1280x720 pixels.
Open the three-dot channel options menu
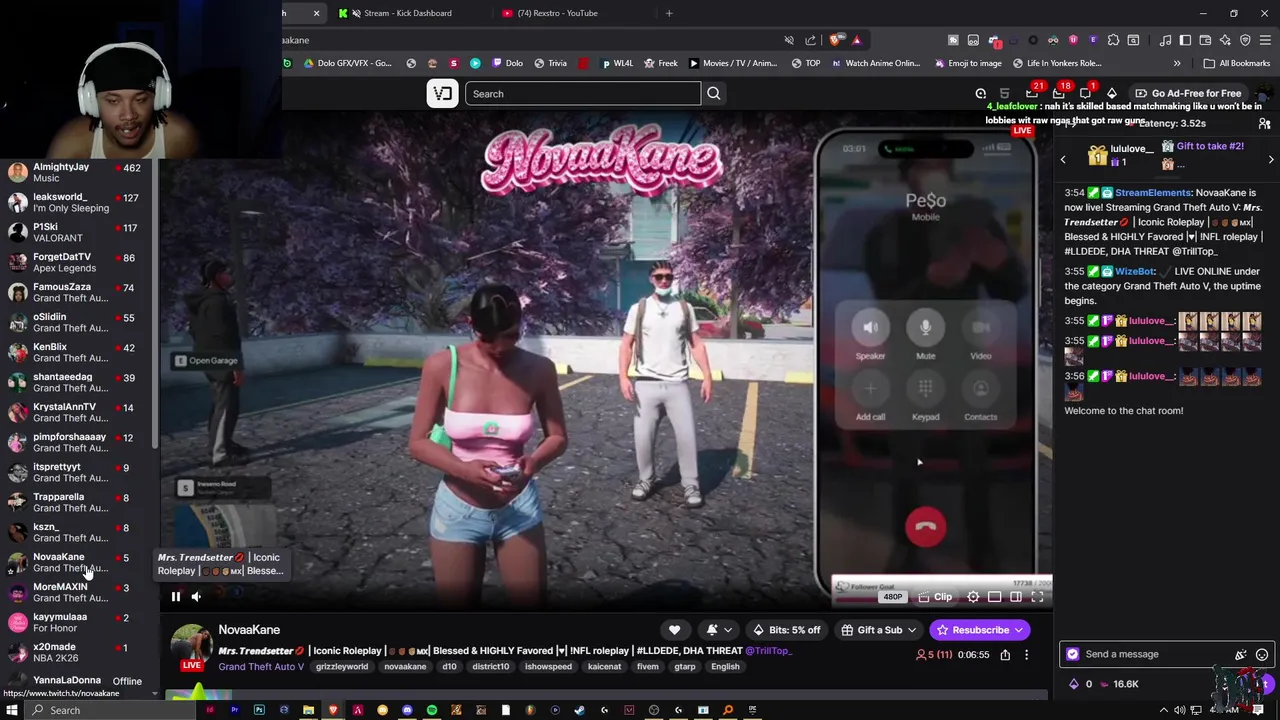tap(1026, 655)
